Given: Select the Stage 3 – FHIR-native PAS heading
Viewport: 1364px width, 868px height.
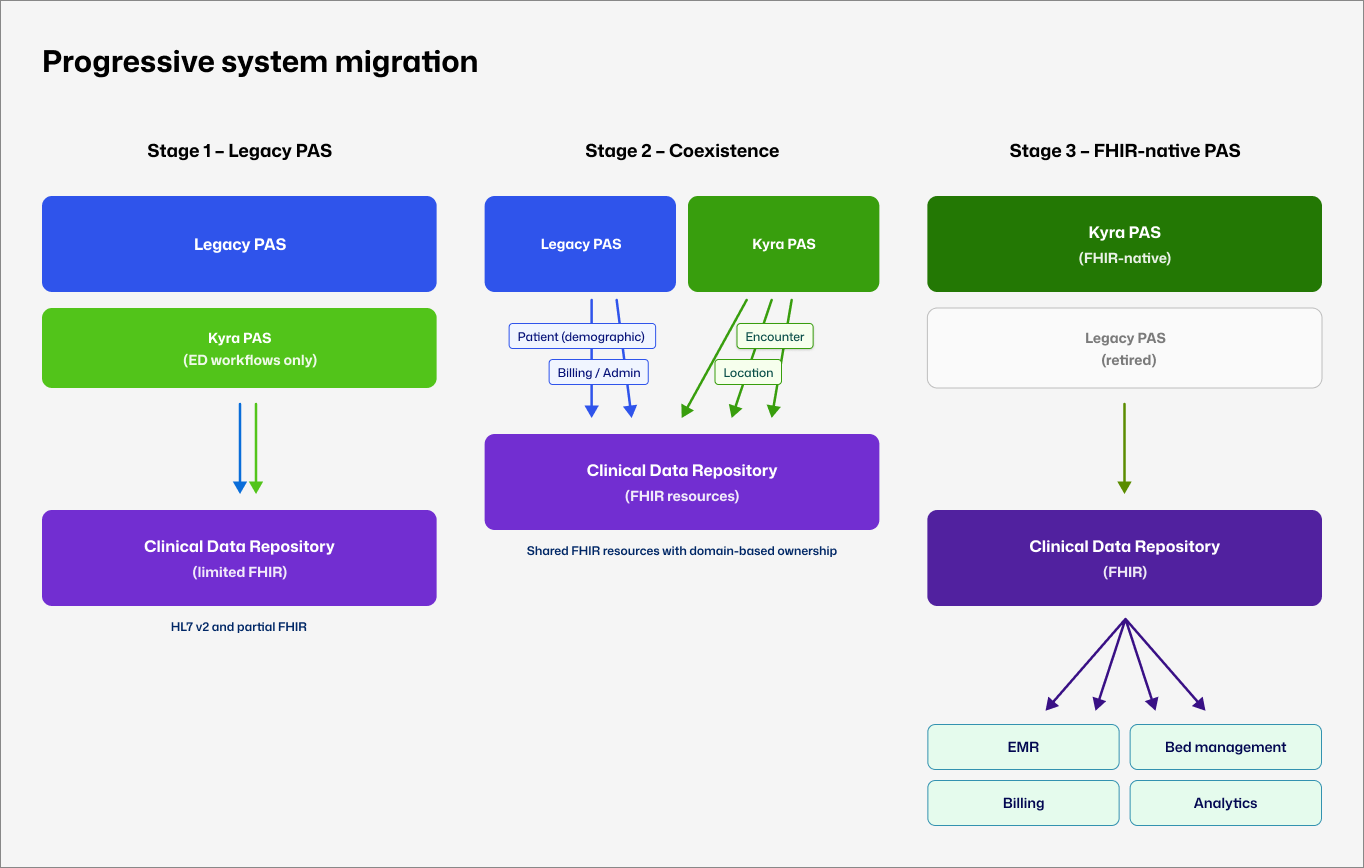Looking at the screenshot, I should pyautogui.click(x=1124, y=150).
